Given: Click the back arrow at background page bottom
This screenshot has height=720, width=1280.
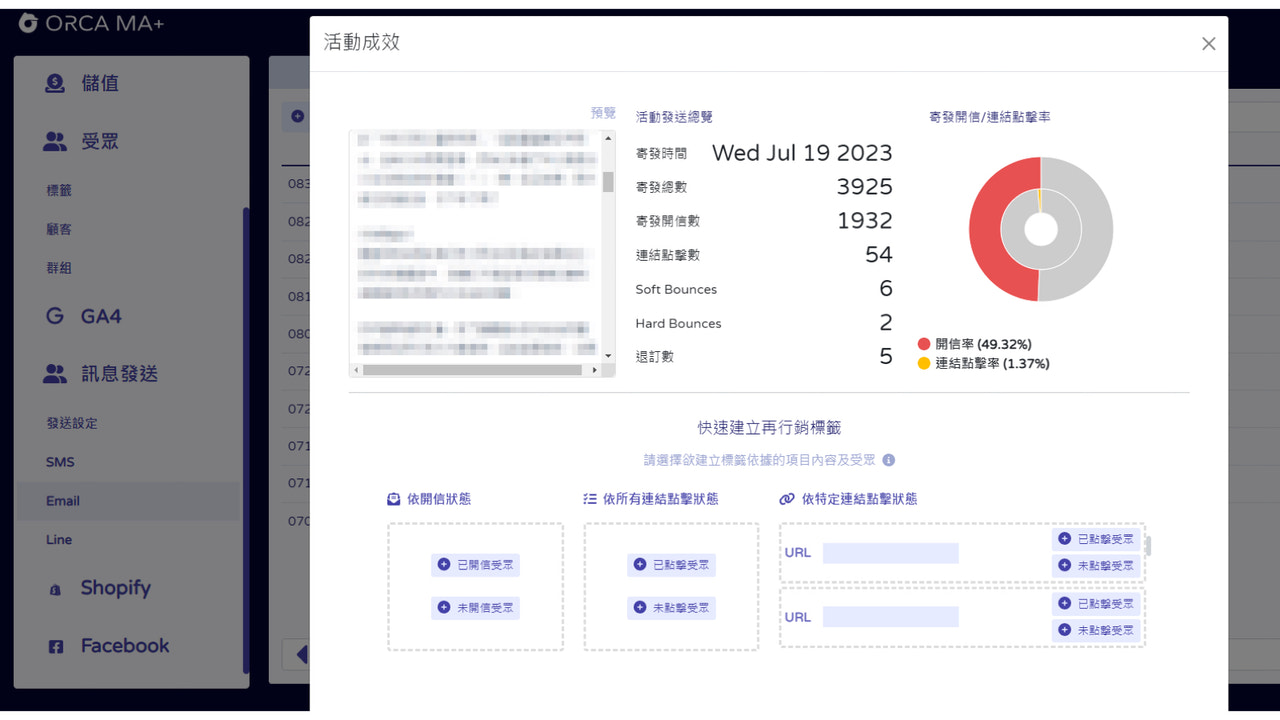Looking at the screenshot, I should [302, 655].
